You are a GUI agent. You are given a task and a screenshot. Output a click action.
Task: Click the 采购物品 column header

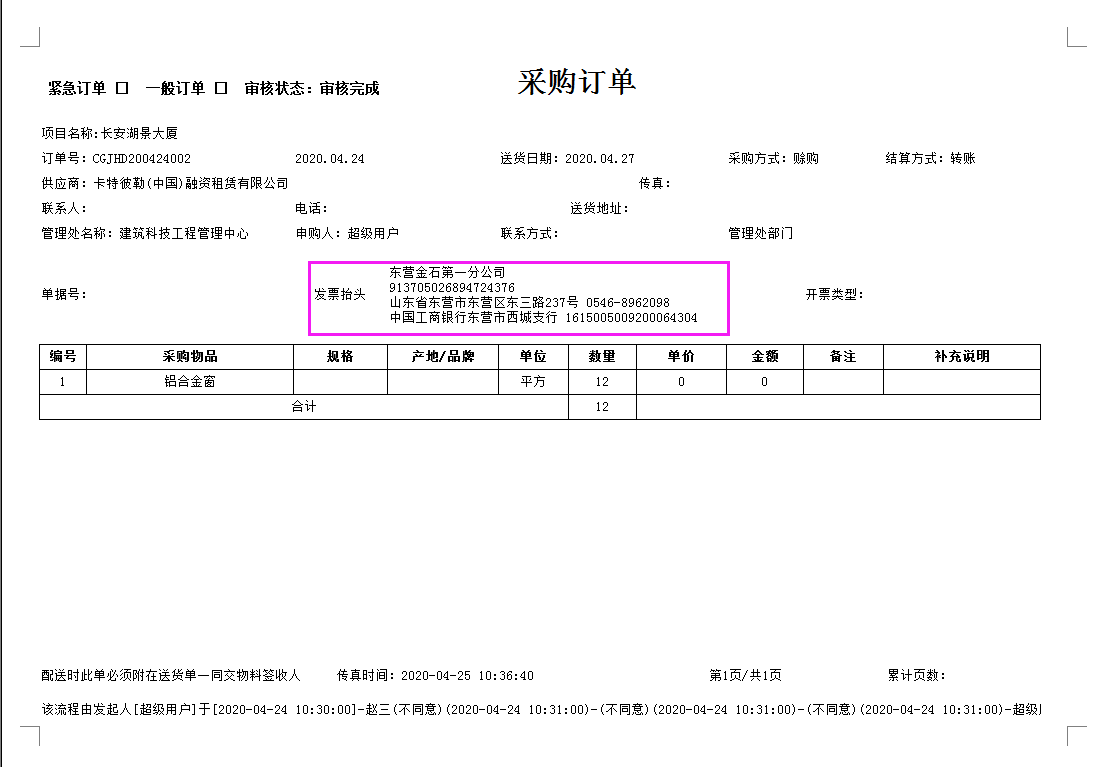(188, 357)
